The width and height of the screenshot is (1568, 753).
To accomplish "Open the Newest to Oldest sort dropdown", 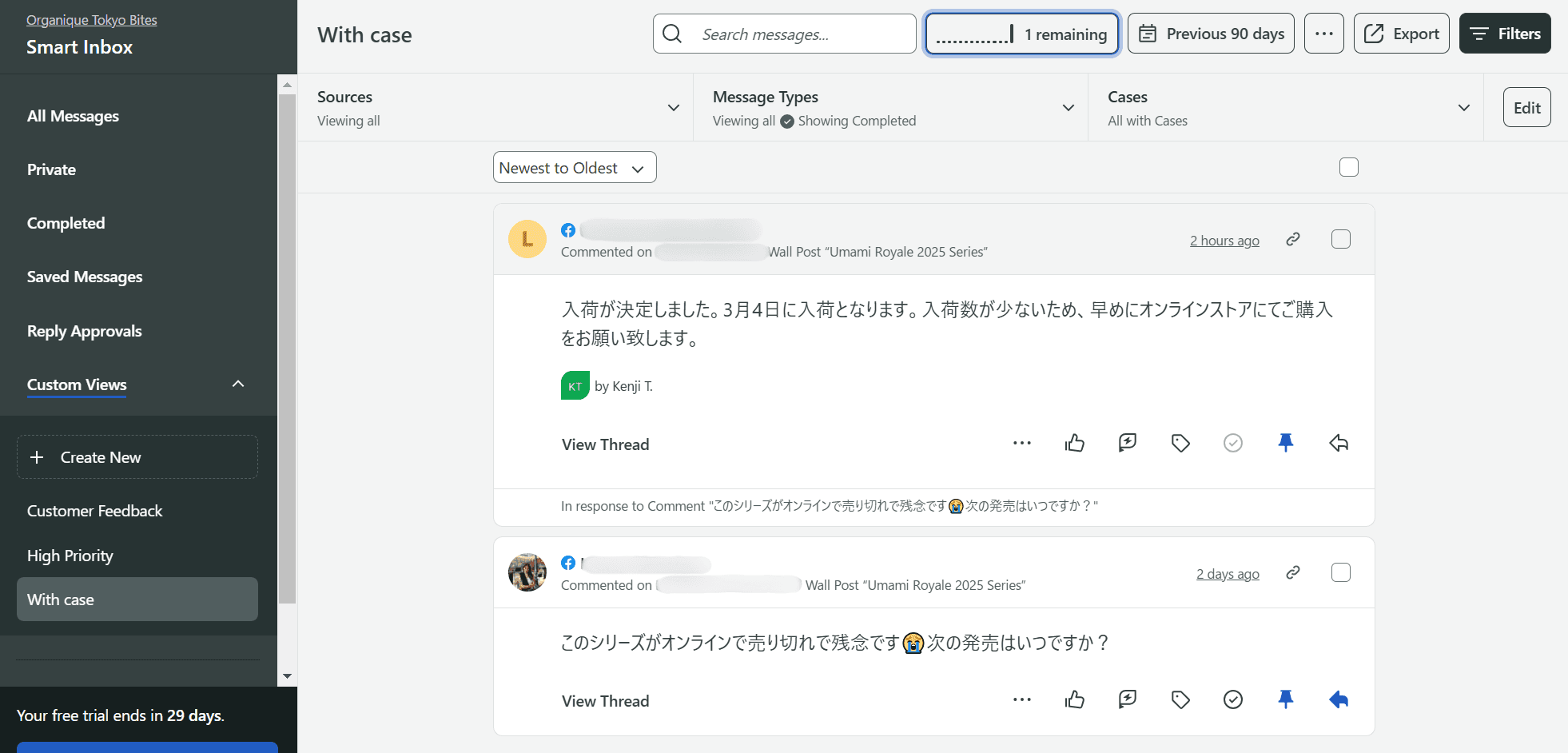I will point(574,168).
